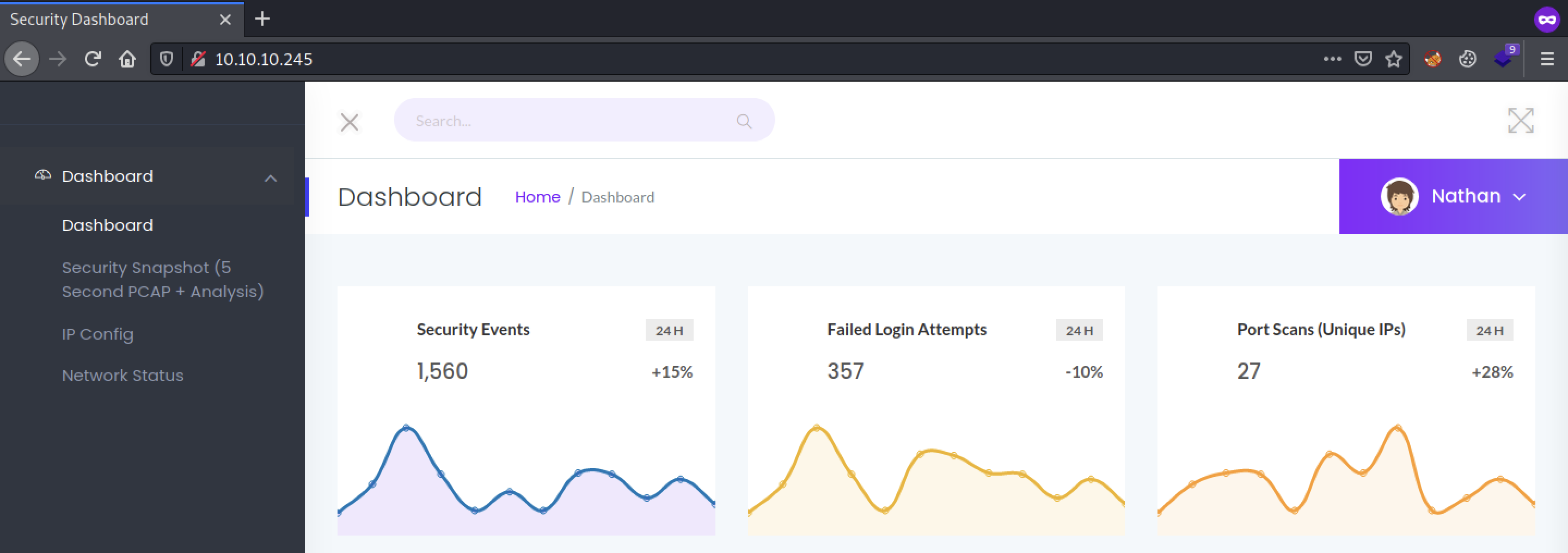The image size is (1568, 553).
Task: Close the sidebar with the X icon
Action: (x=350, y=122)
